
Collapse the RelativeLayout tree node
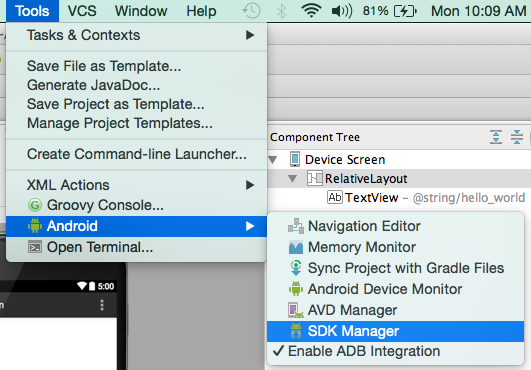[x=293, y=178]
